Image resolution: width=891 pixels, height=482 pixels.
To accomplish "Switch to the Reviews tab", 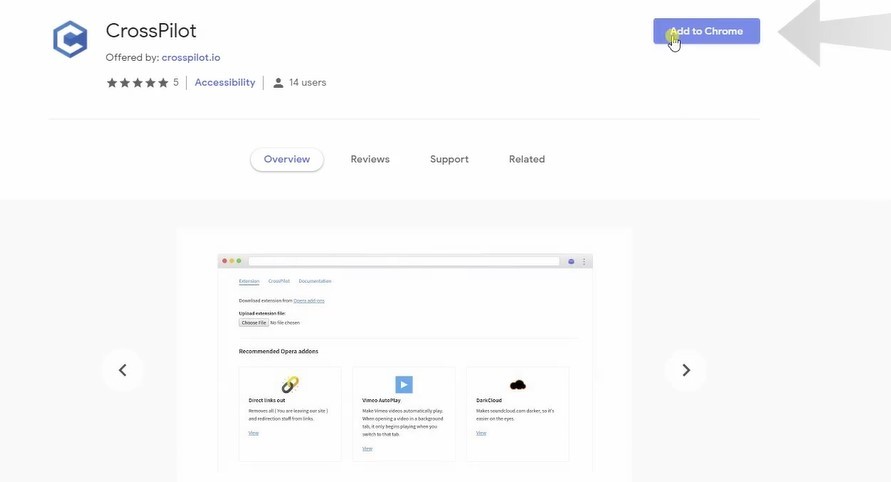I will coord(370,159).
